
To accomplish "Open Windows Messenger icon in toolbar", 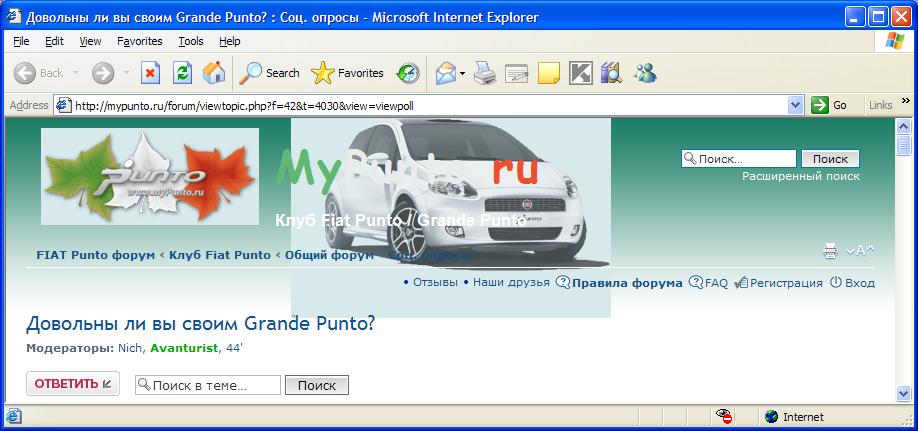I will (x=644, y=73).
